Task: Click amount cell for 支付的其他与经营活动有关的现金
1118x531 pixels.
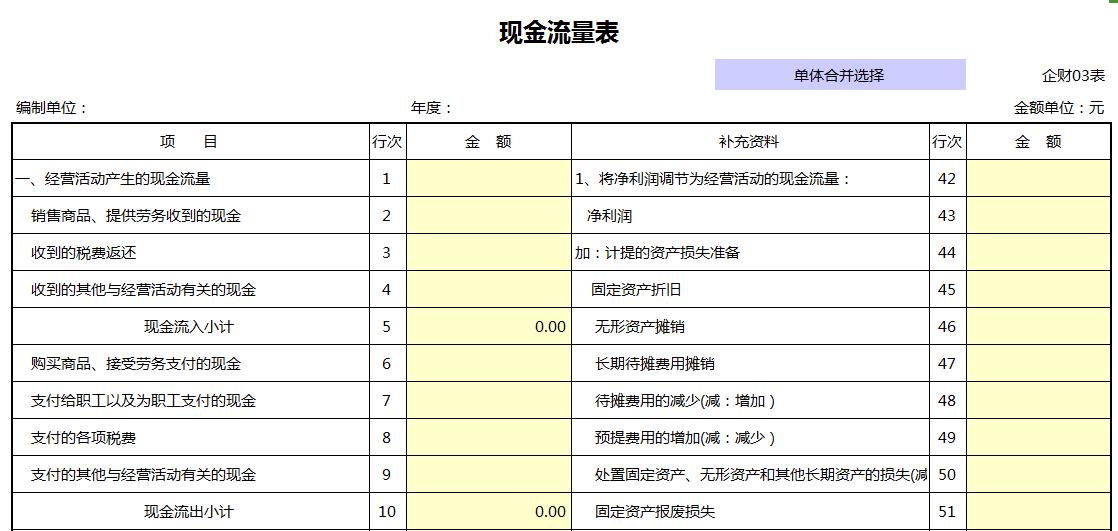Action: pyautogui.click(x=488, y=475)
